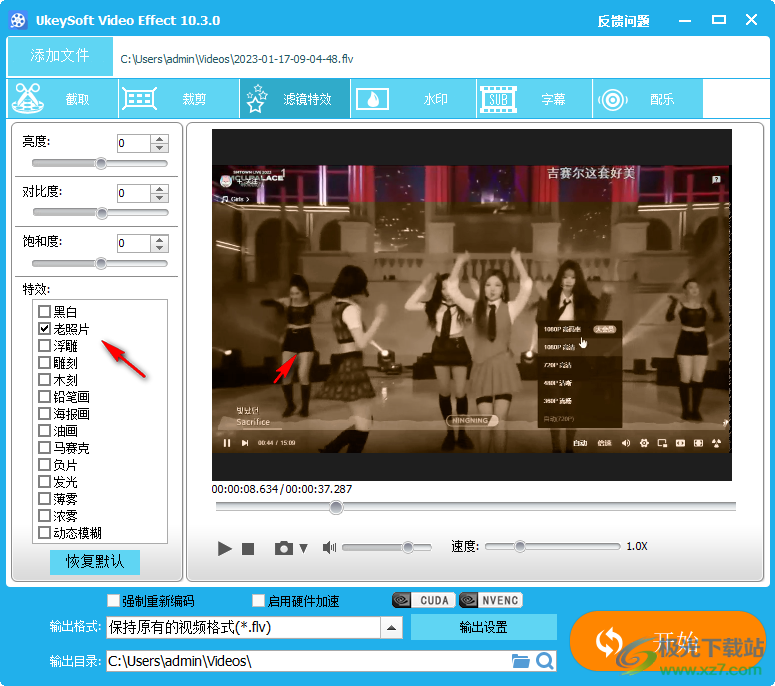This screenshot has width=775, height=686.
Task: Click the orange 开始 start button
Action: click(x=668, y=642)
